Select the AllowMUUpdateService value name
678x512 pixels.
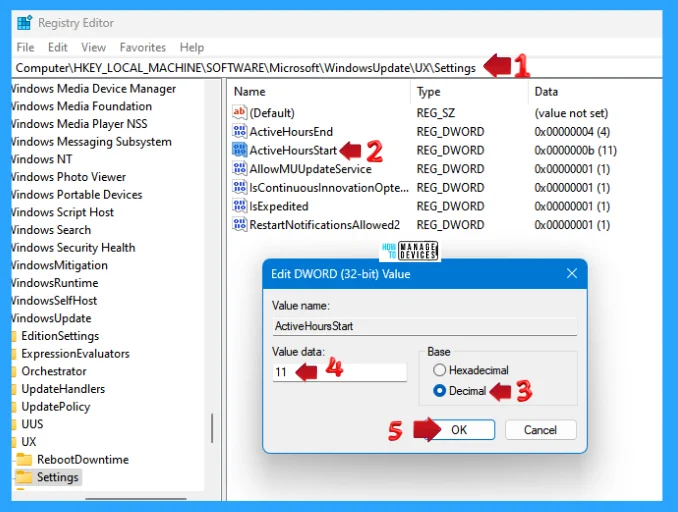pos(310,169)
